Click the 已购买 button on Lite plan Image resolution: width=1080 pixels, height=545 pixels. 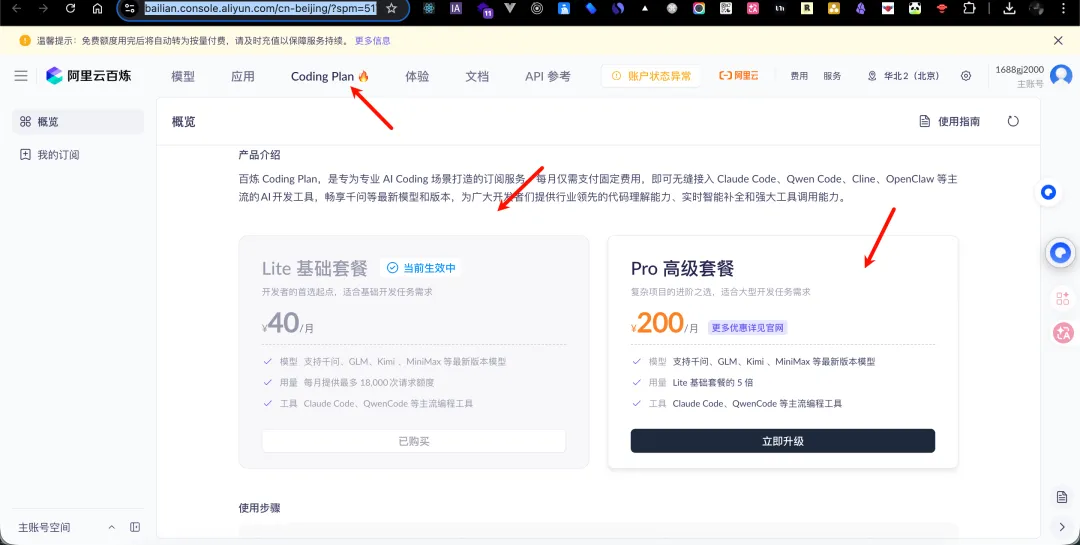pos(414,441)
